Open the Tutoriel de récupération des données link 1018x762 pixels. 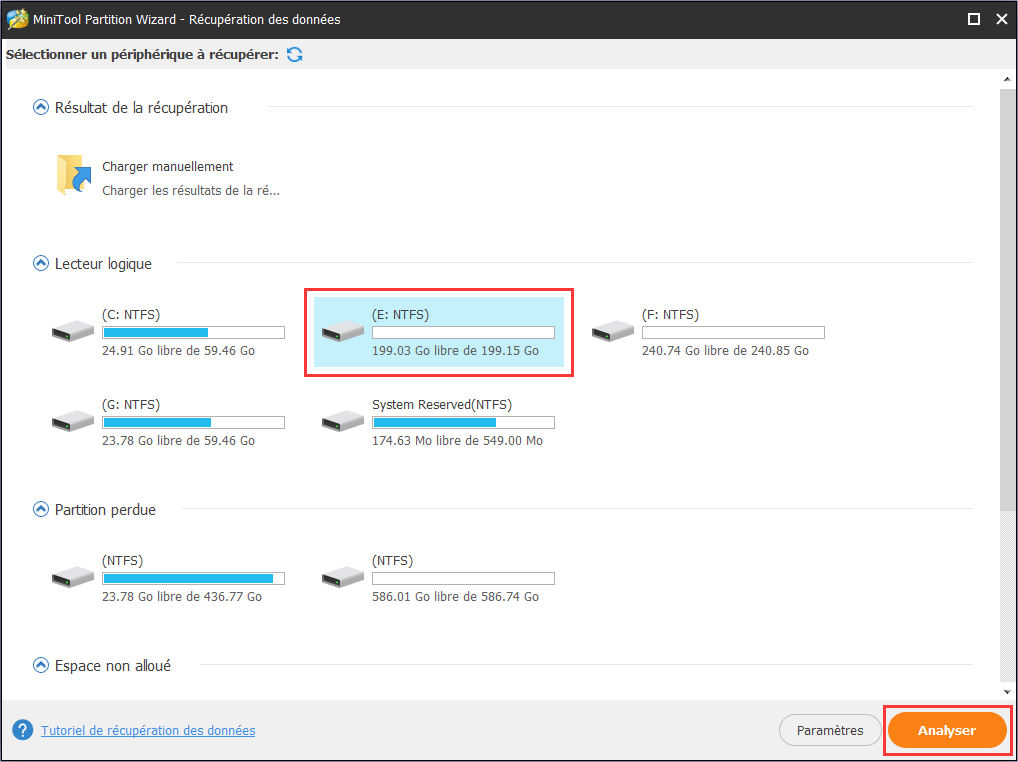coord(148,730)
